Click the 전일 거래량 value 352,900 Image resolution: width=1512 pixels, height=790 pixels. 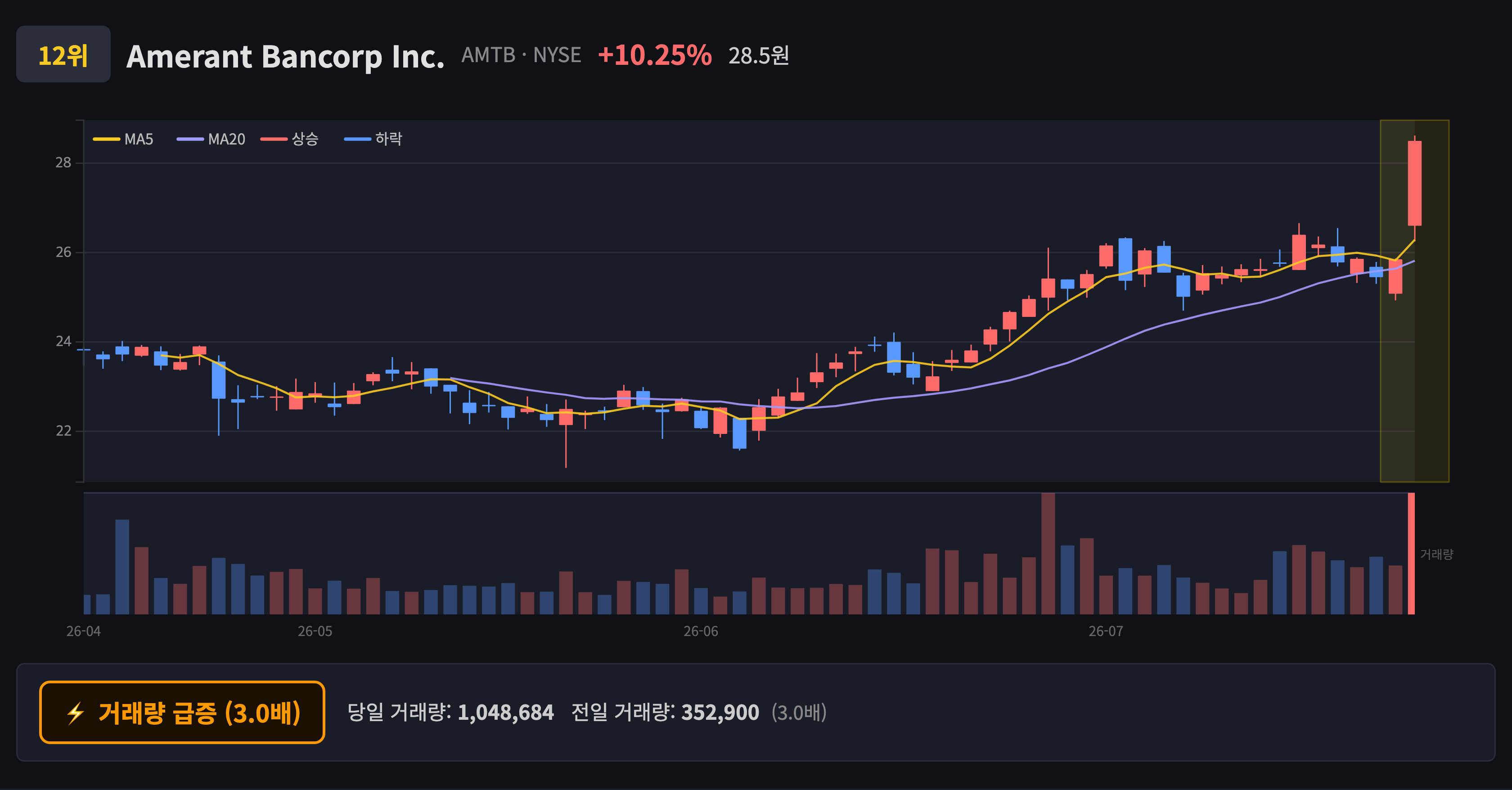pyautogui.click(x=720, y=713)
